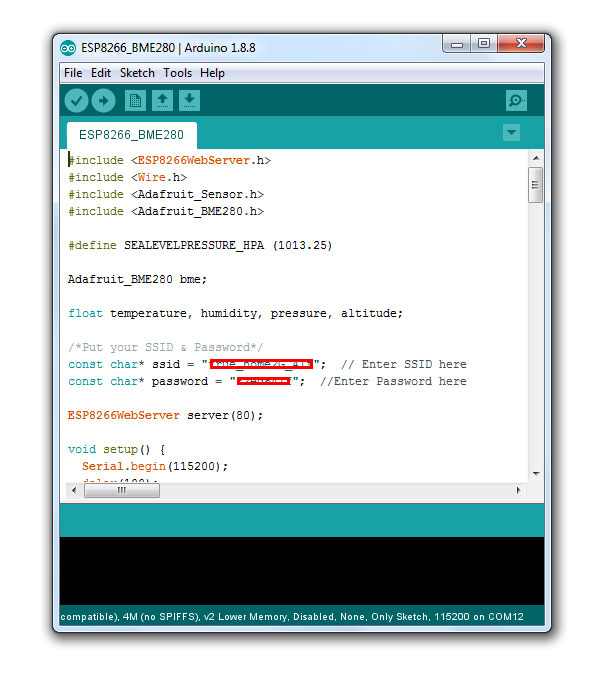The image size is (604, 678).
Task: Click the horizontal scrollbar left arrow
Action: tap(74, 490)
